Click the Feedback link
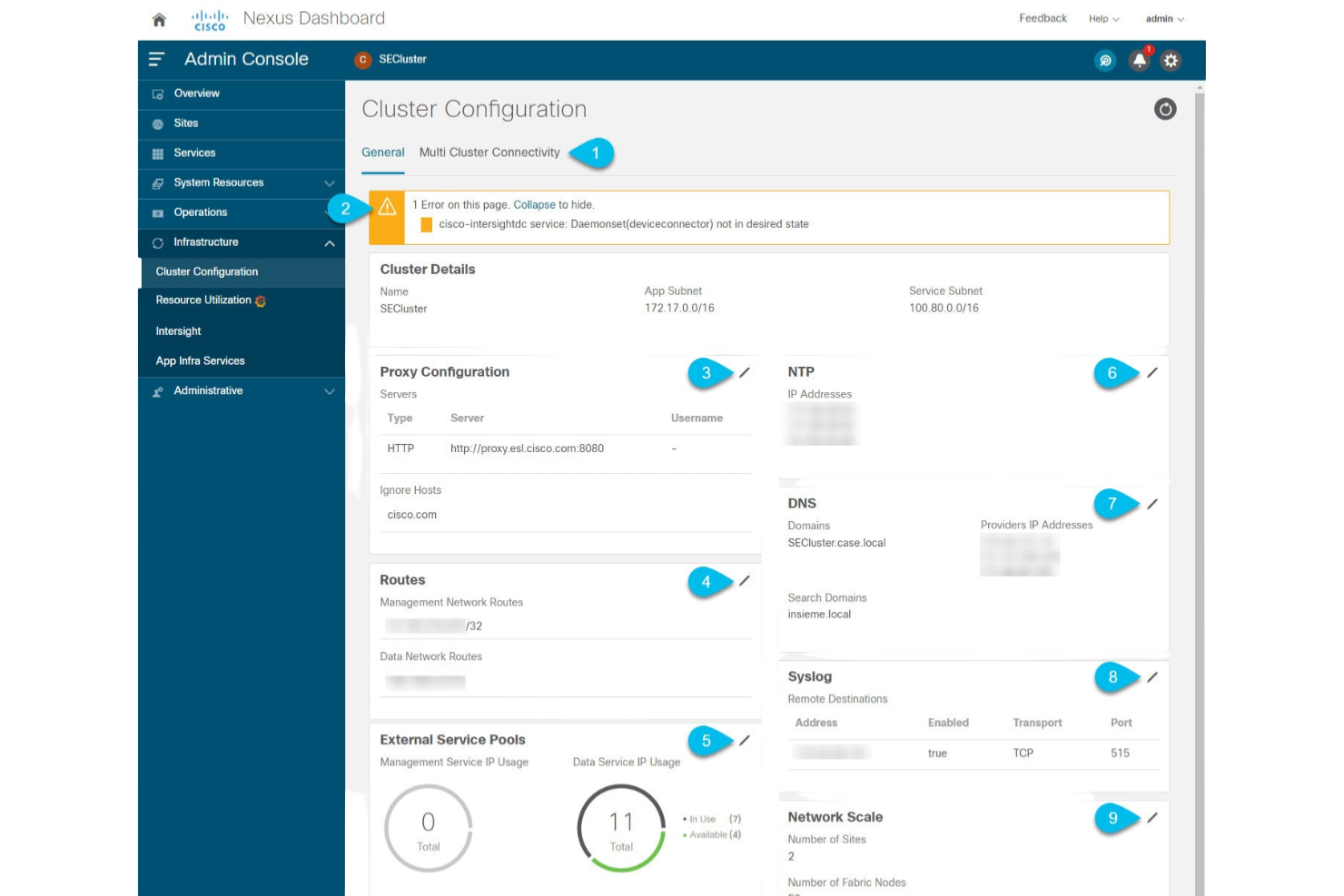The image size is (1344, 896). pos(1043,18)
